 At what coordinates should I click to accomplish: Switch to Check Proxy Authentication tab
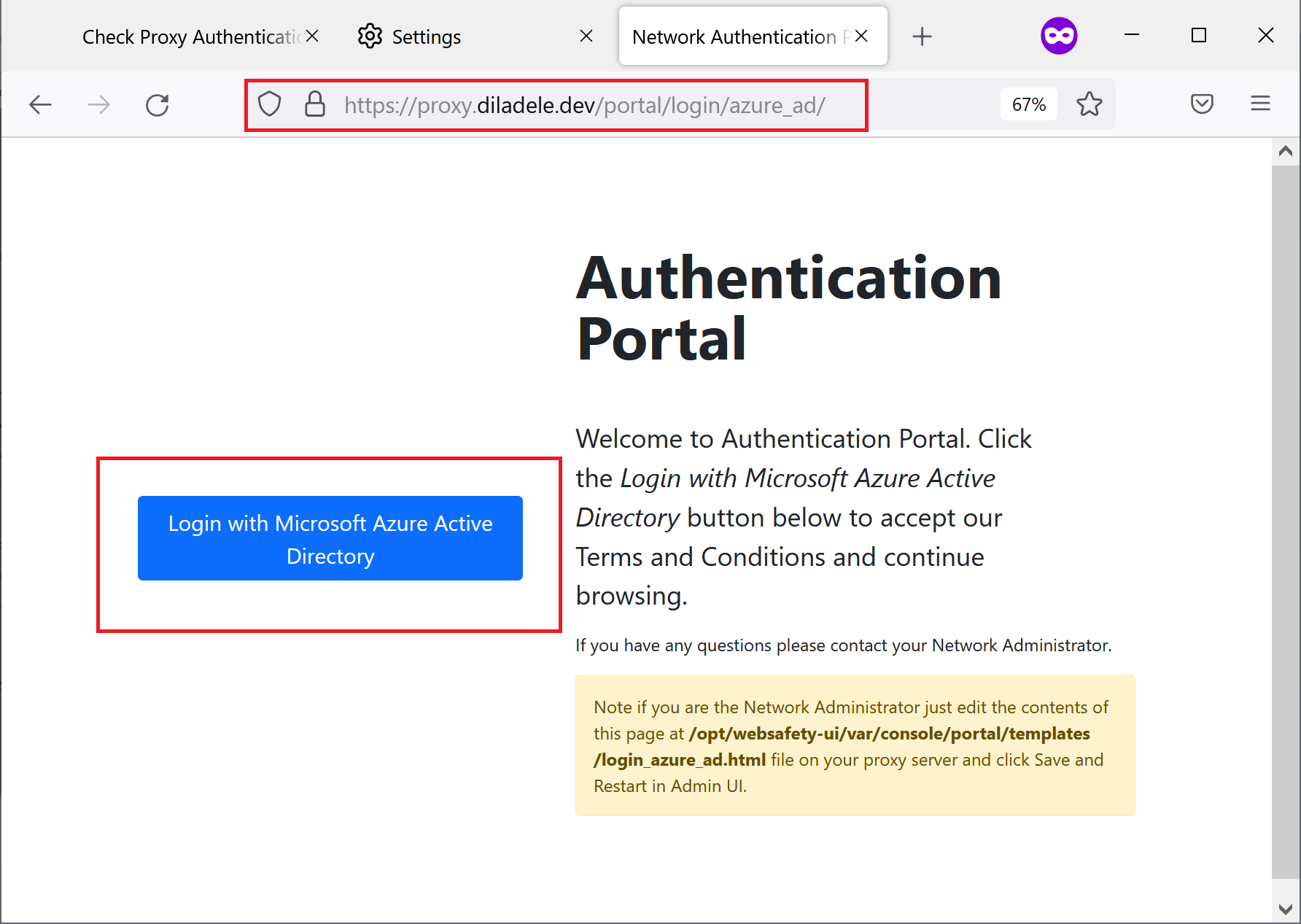(191, 36)
